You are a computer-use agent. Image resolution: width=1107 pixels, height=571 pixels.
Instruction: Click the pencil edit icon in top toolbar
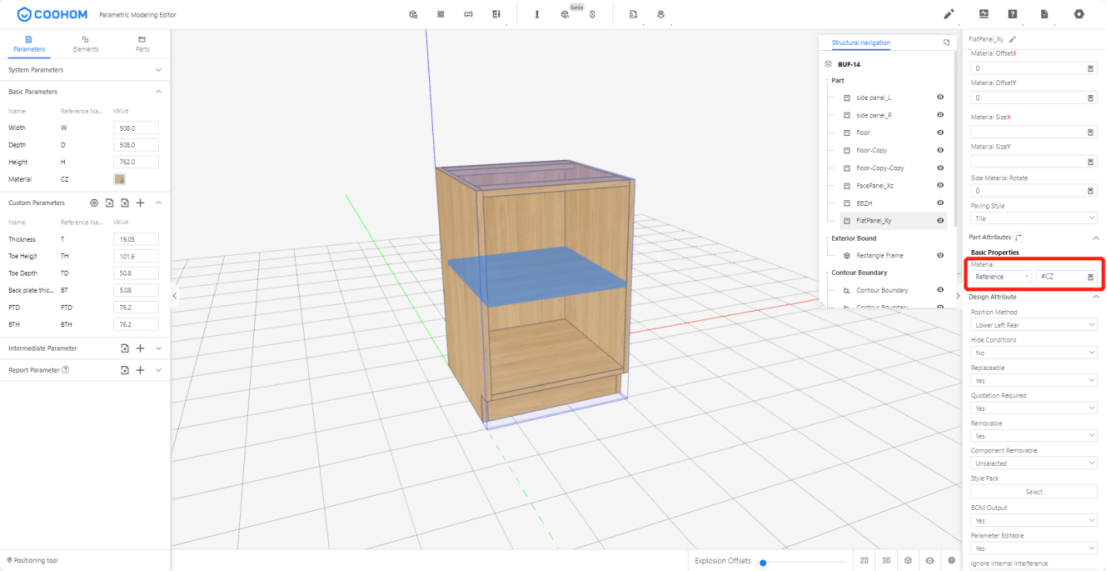[949, 14]
